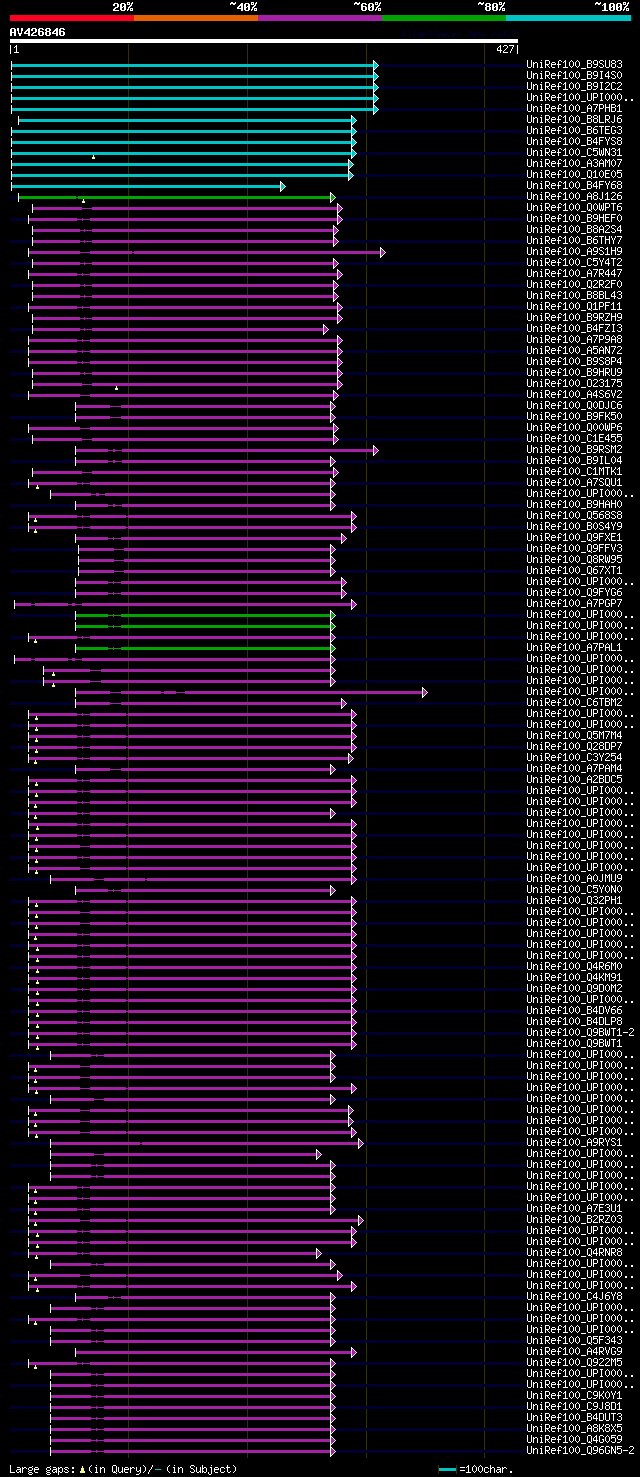Select the UniRef100_Q9FXE1 label
This screenshot has width=640, height=1477.
[574, 538]
